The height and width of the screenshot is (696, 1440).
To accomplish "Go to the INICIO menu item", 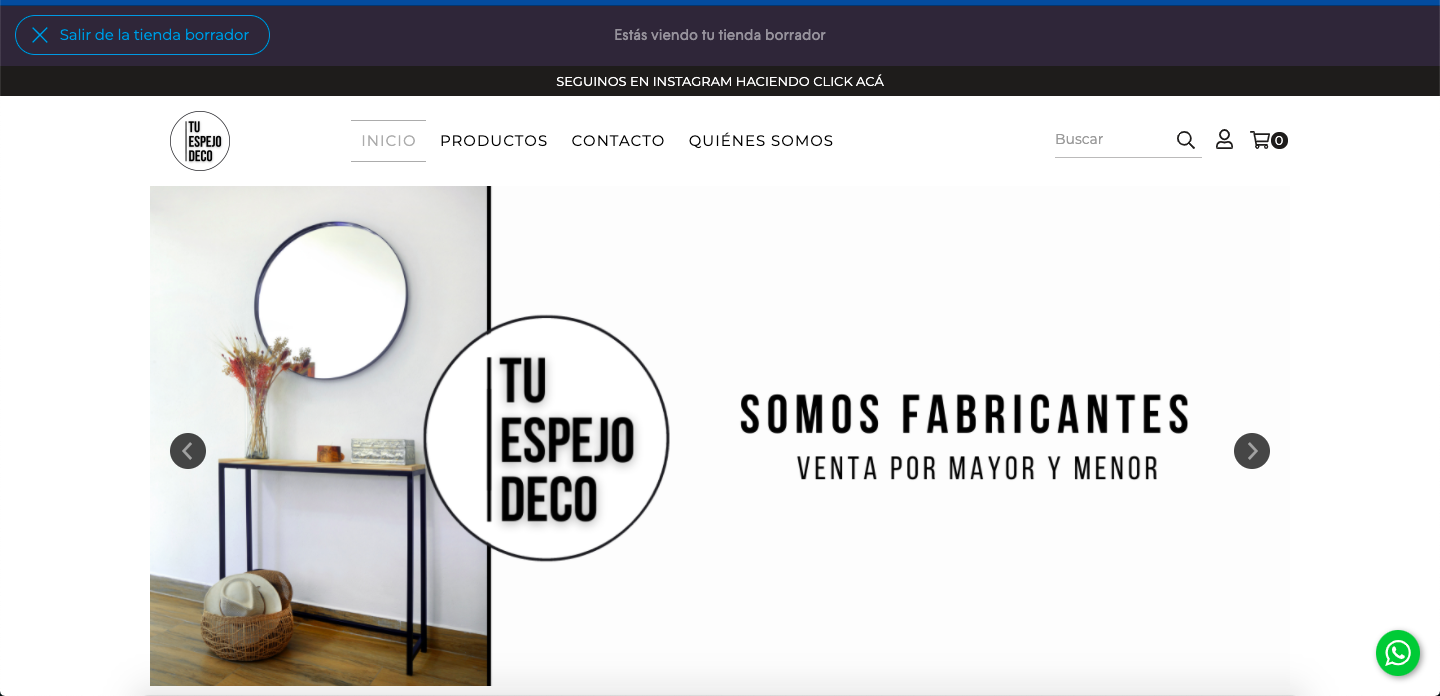I will (388, 141).
